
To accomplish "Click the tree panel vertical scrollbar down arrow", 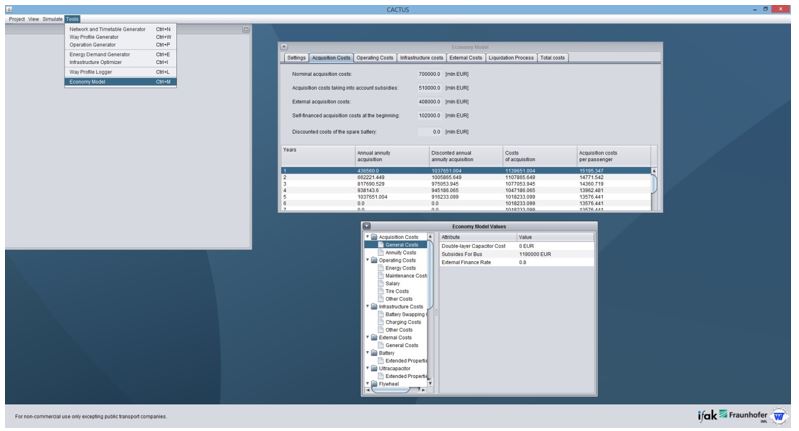I will 430,383.
